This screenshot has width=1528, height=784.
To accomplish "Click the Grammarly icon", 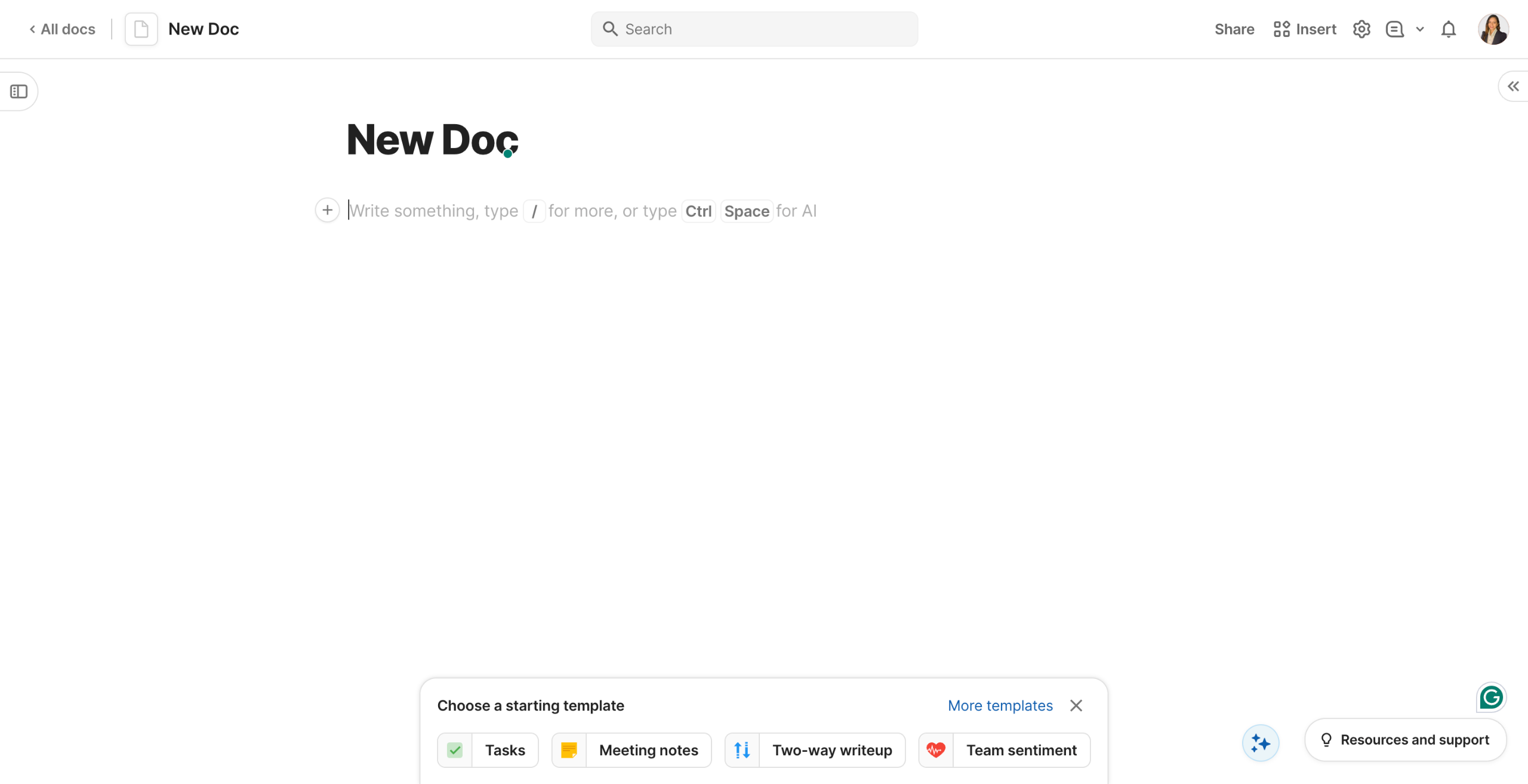I will [1491, 697].
